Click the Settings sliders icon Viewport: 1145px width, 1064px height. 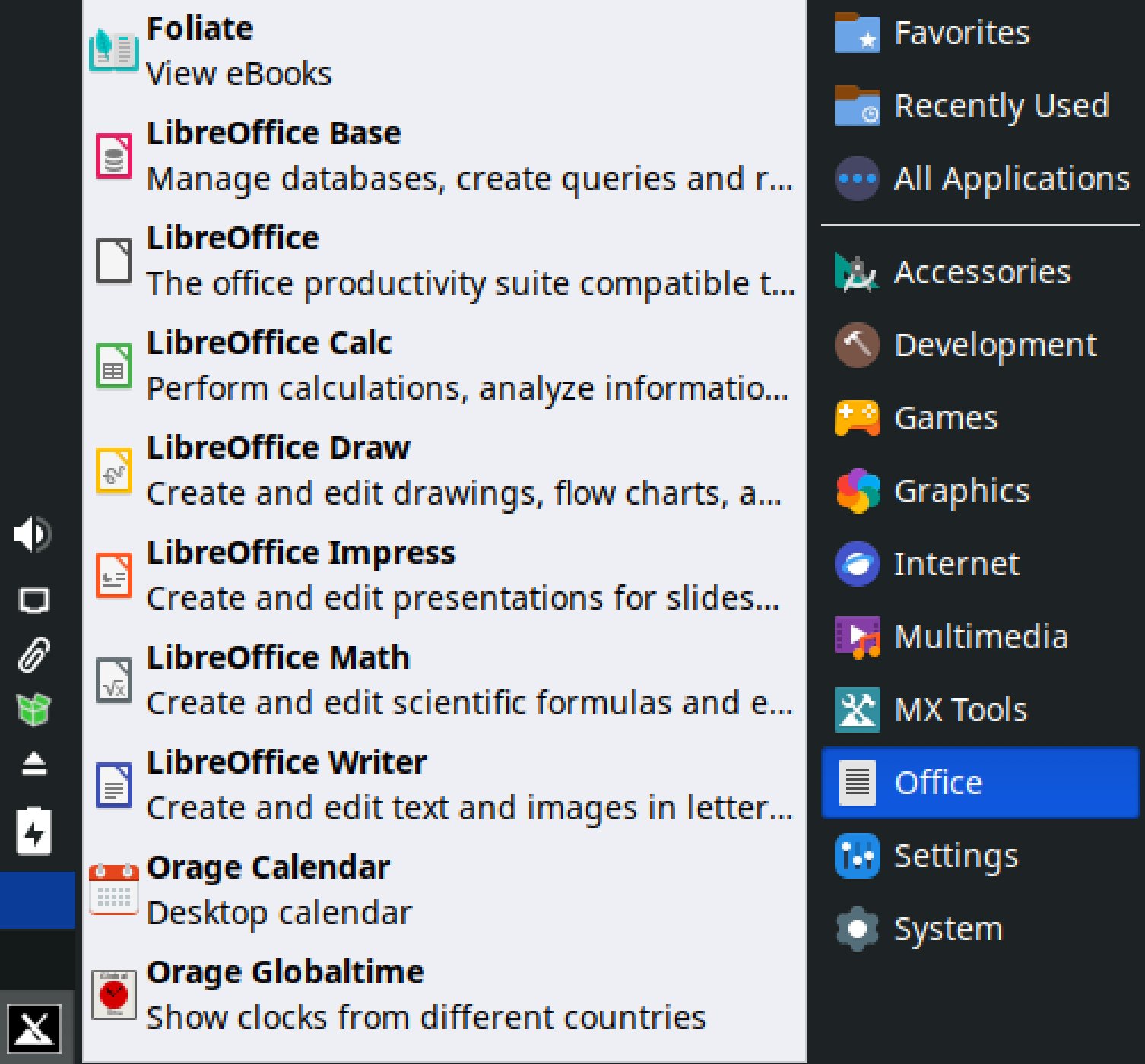click(857, 856)
